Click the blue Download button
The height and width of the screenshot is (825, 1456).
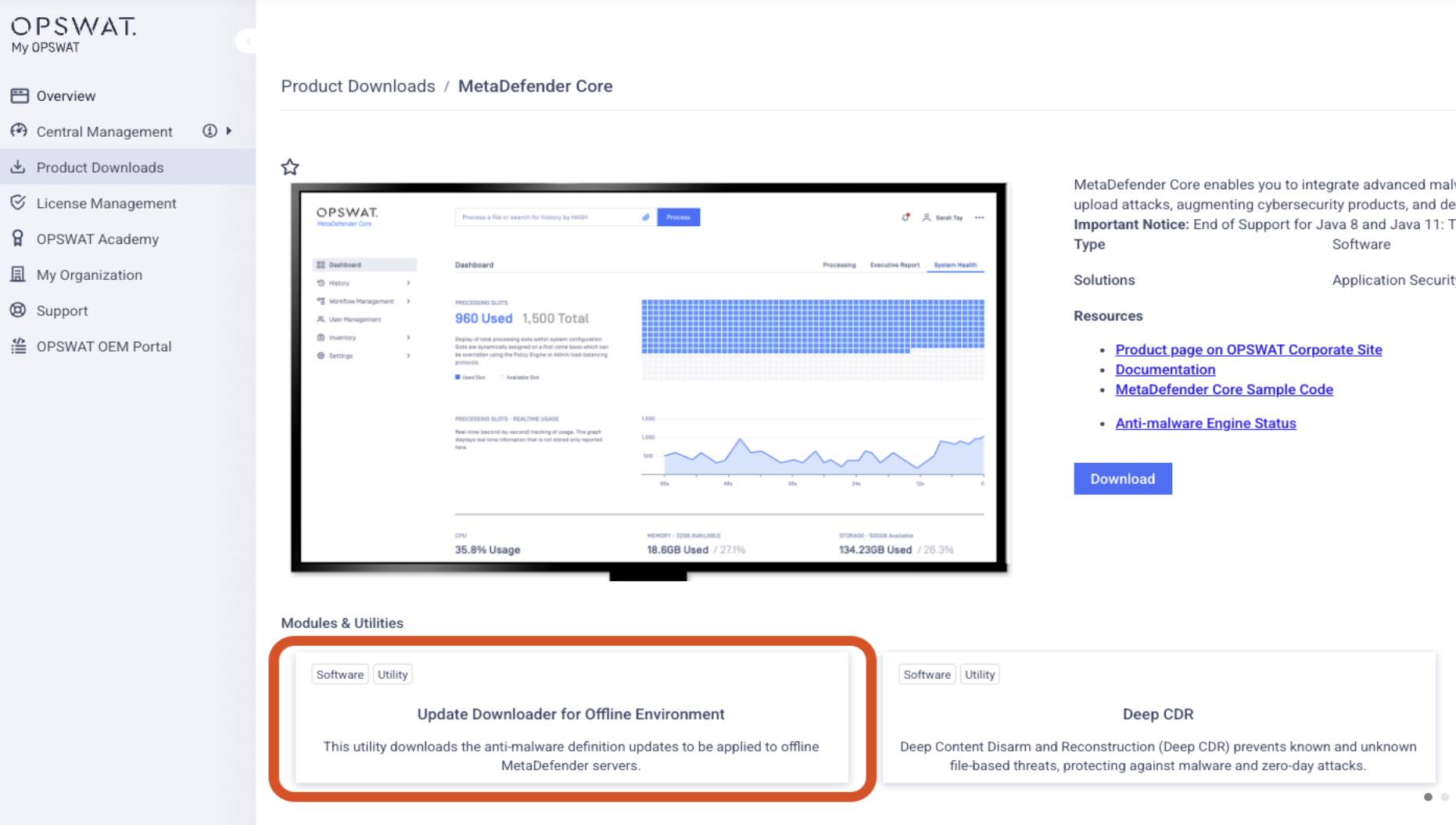click(x=1122, y=479)
